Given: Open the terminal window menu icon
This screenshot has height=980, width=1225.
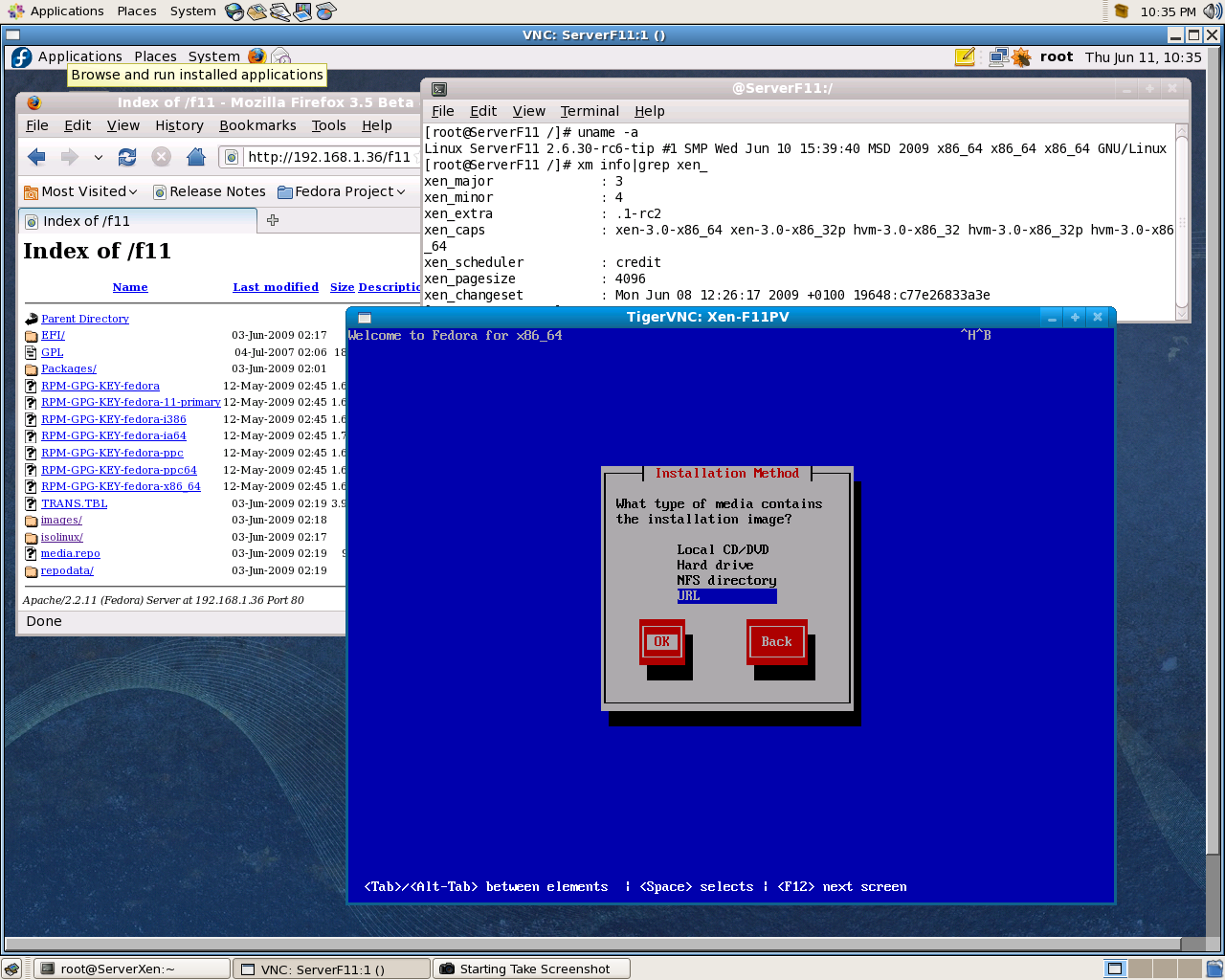Looking at the screenshot, I should tap(439, 89).
